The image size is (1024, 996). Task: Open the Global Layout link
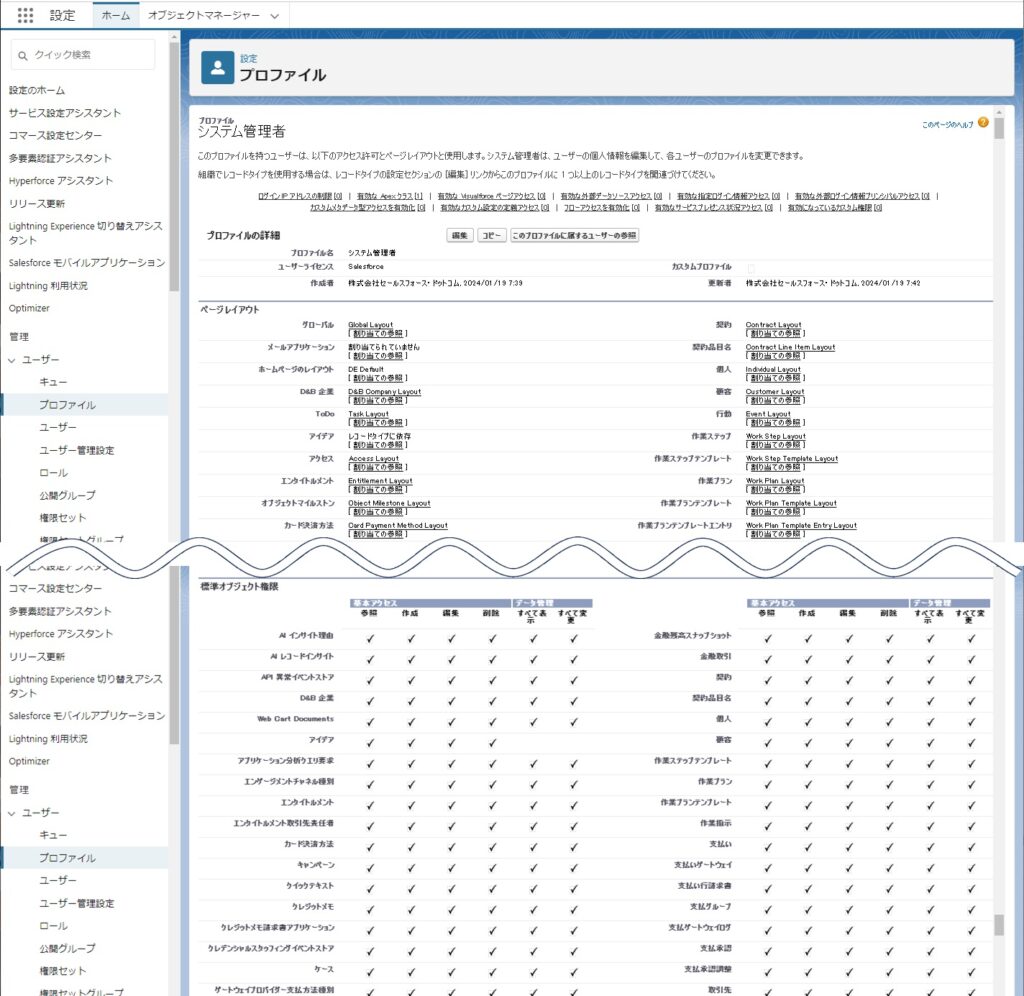[x=370, y=325]
